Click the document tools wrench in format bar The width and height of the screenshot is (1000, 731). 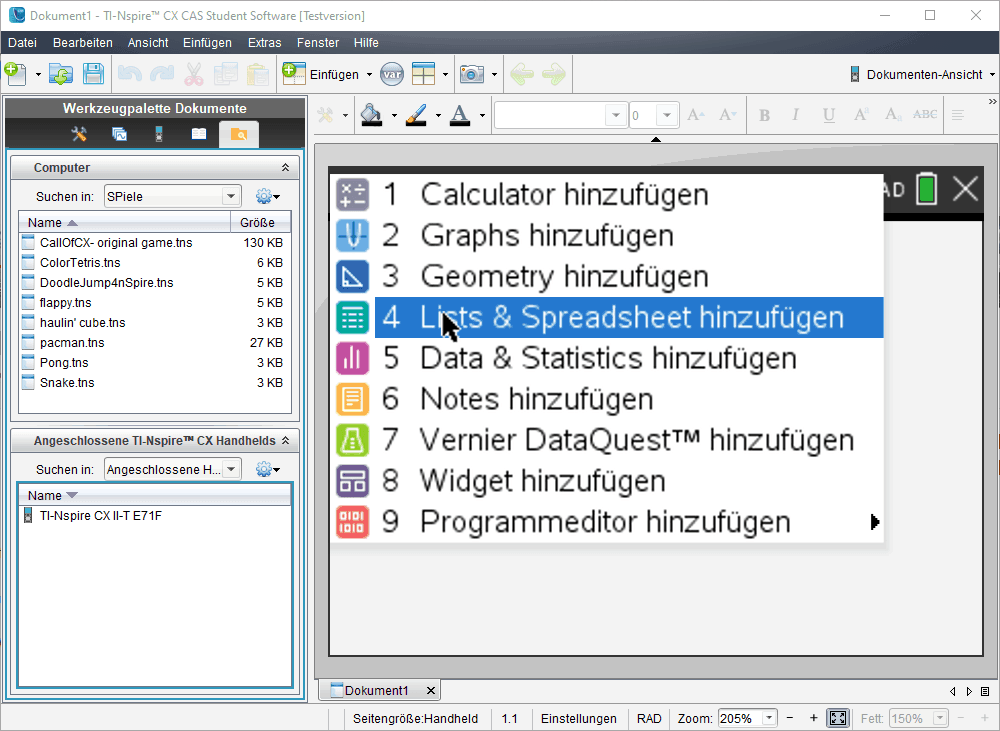(x=325, y=115)
